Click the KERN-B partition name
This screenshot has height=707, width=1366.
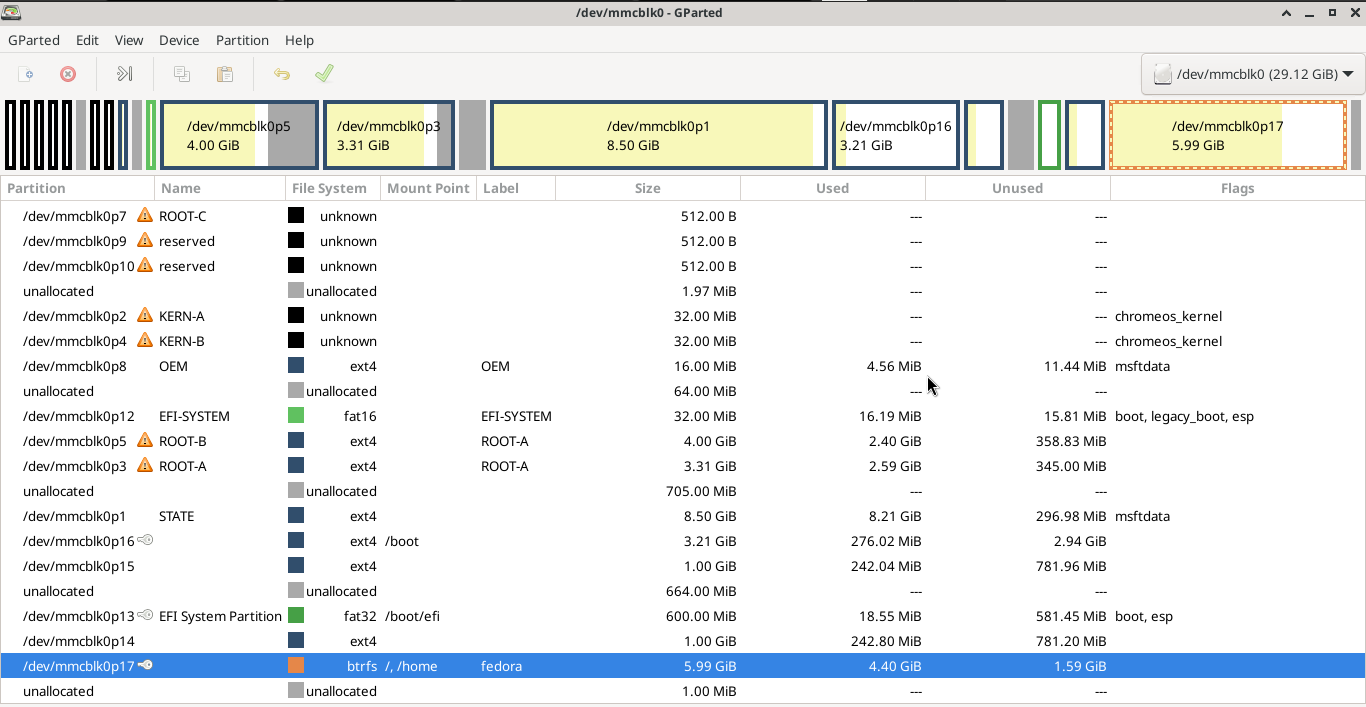[x=181, y=341]
